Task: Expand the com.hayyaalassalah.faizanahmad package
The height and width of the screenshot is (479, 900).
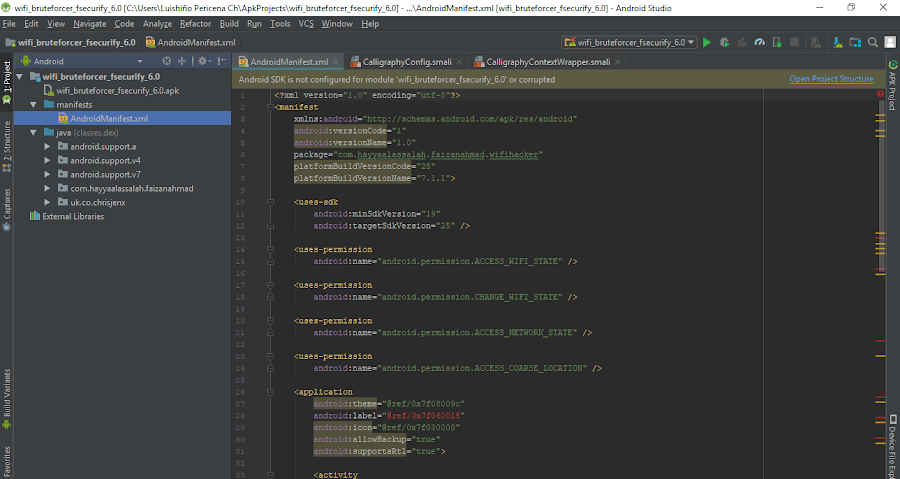Action: click(x=48, y=188)
